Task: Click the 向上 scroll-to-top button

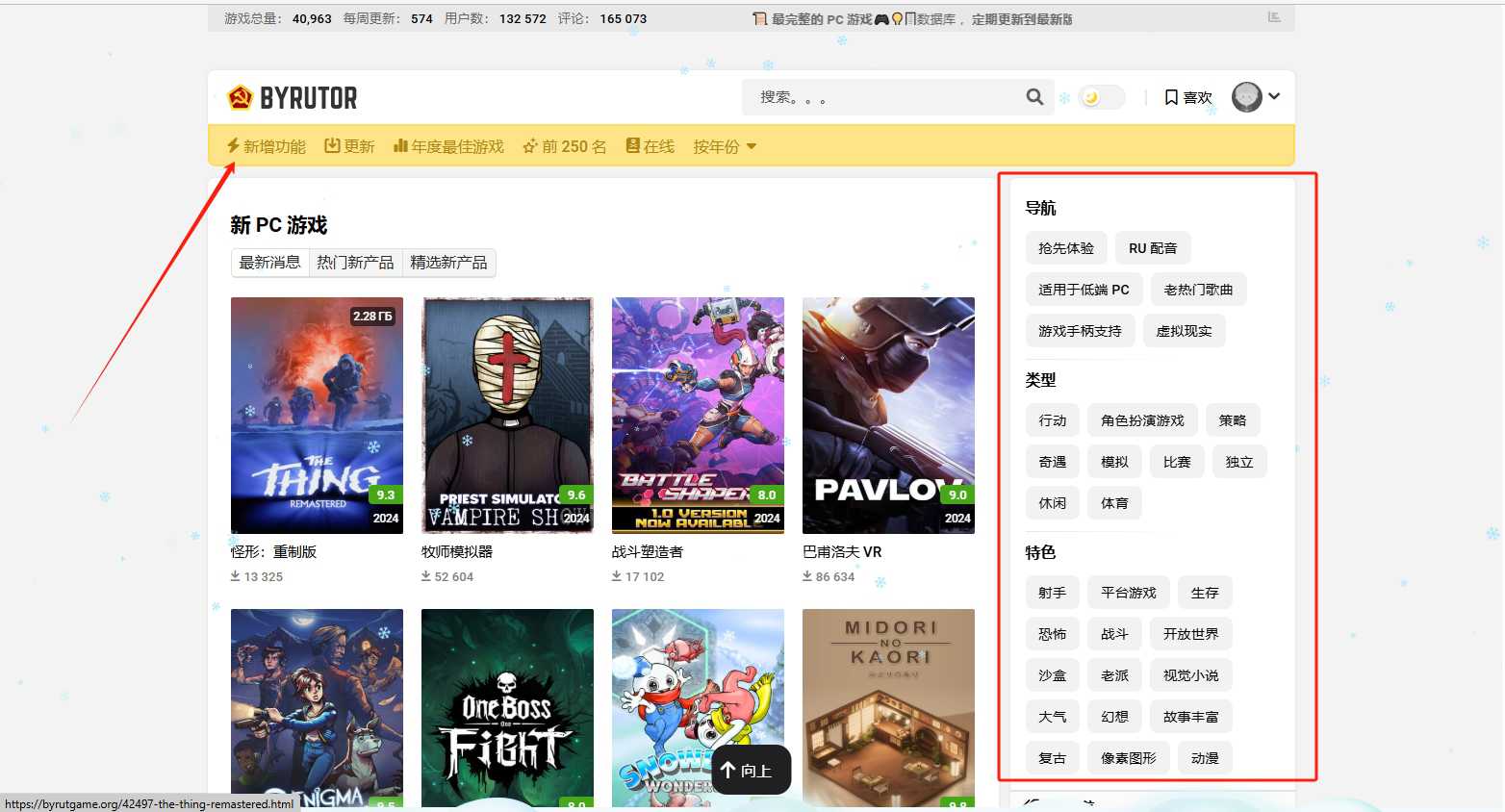Action: point(751,770)
